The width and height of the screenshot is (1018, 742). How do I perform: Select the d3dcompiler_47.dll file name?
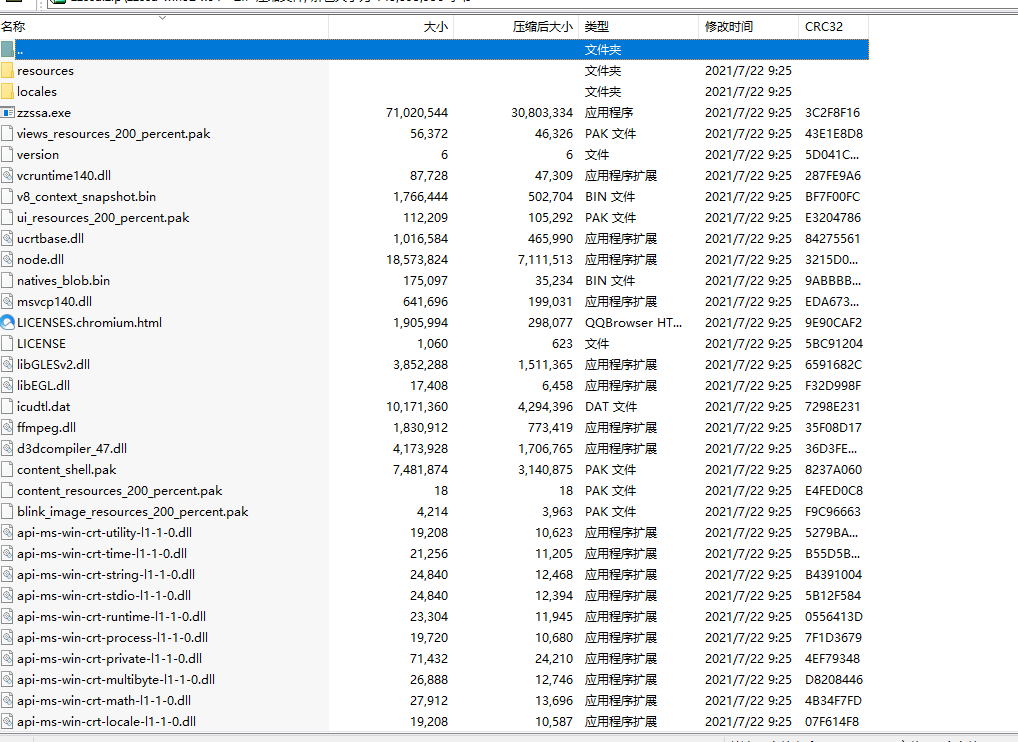pos(72,449)
